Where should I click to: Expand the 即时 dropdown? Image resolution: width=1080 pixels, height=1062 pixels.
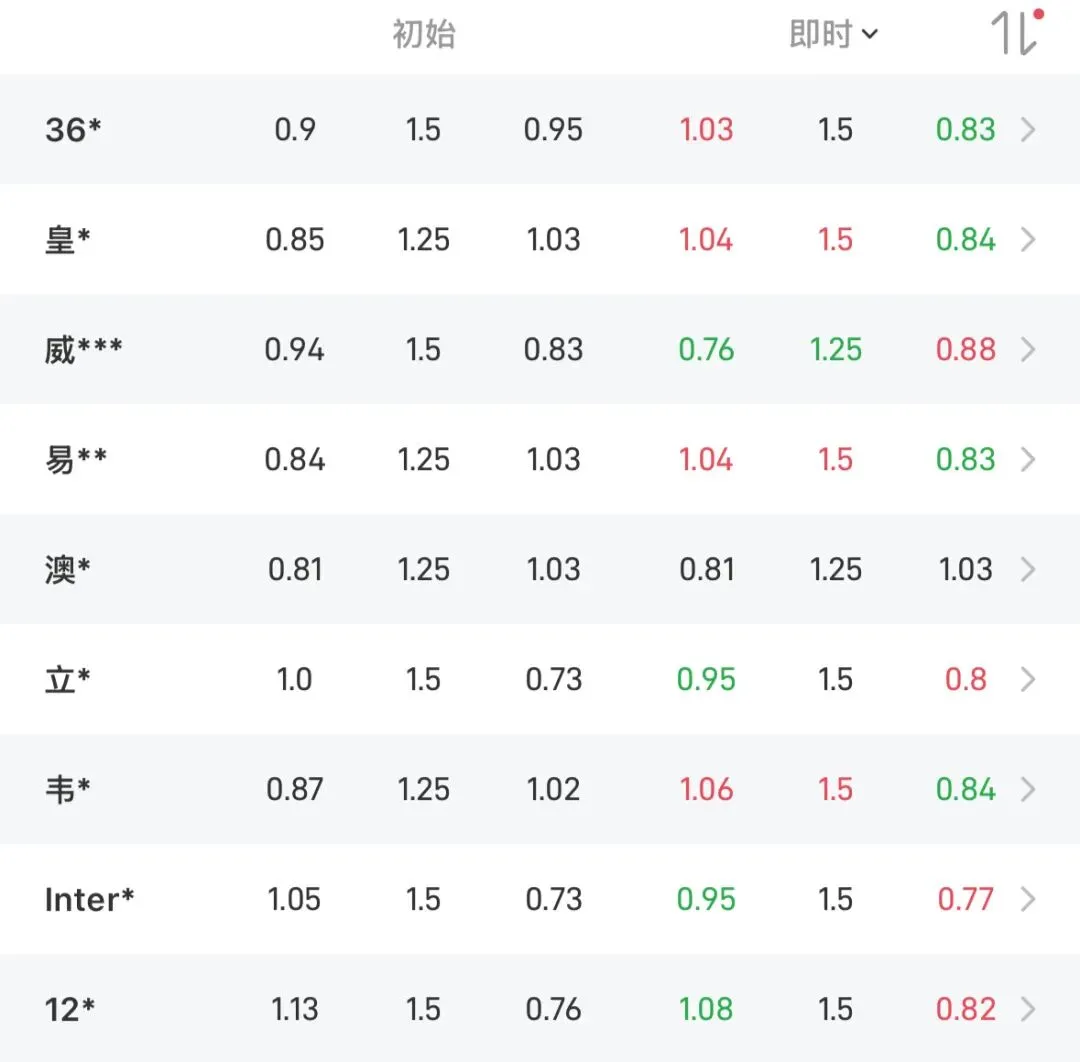click(x=833, y=34)
